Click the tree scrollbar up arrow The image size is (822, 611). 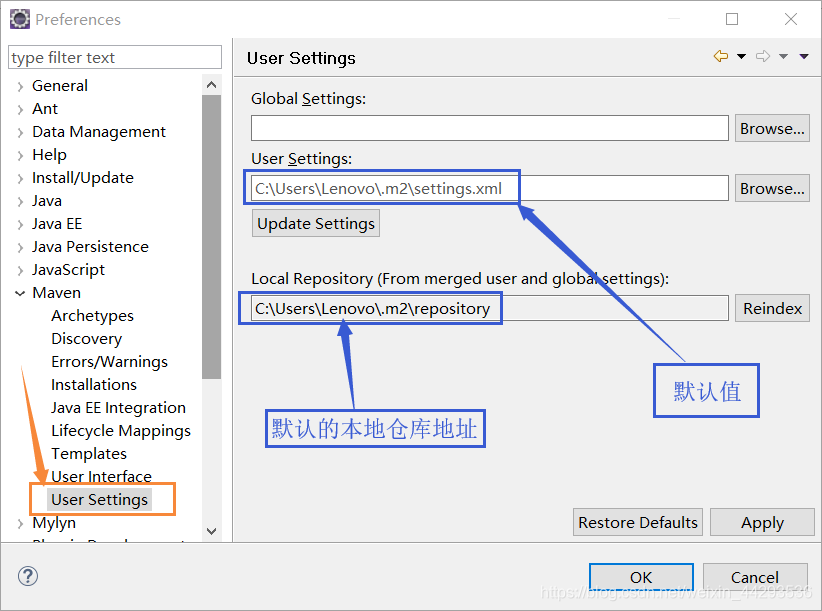[211, 85]
